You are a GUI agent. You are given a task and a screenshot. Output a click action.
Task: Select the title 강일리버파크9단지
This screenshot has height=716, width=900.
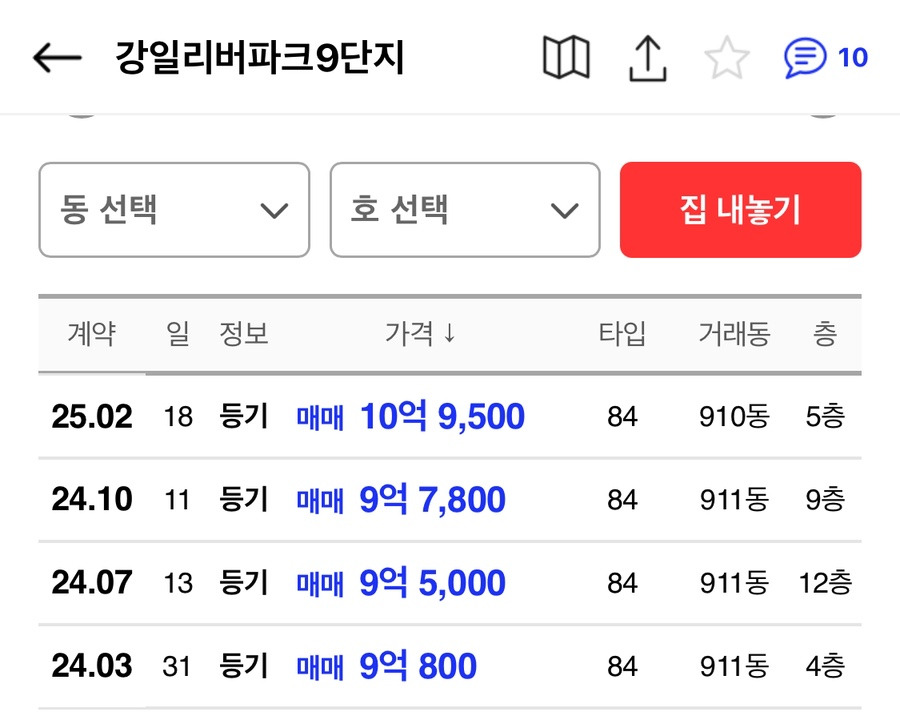(260, 57)
